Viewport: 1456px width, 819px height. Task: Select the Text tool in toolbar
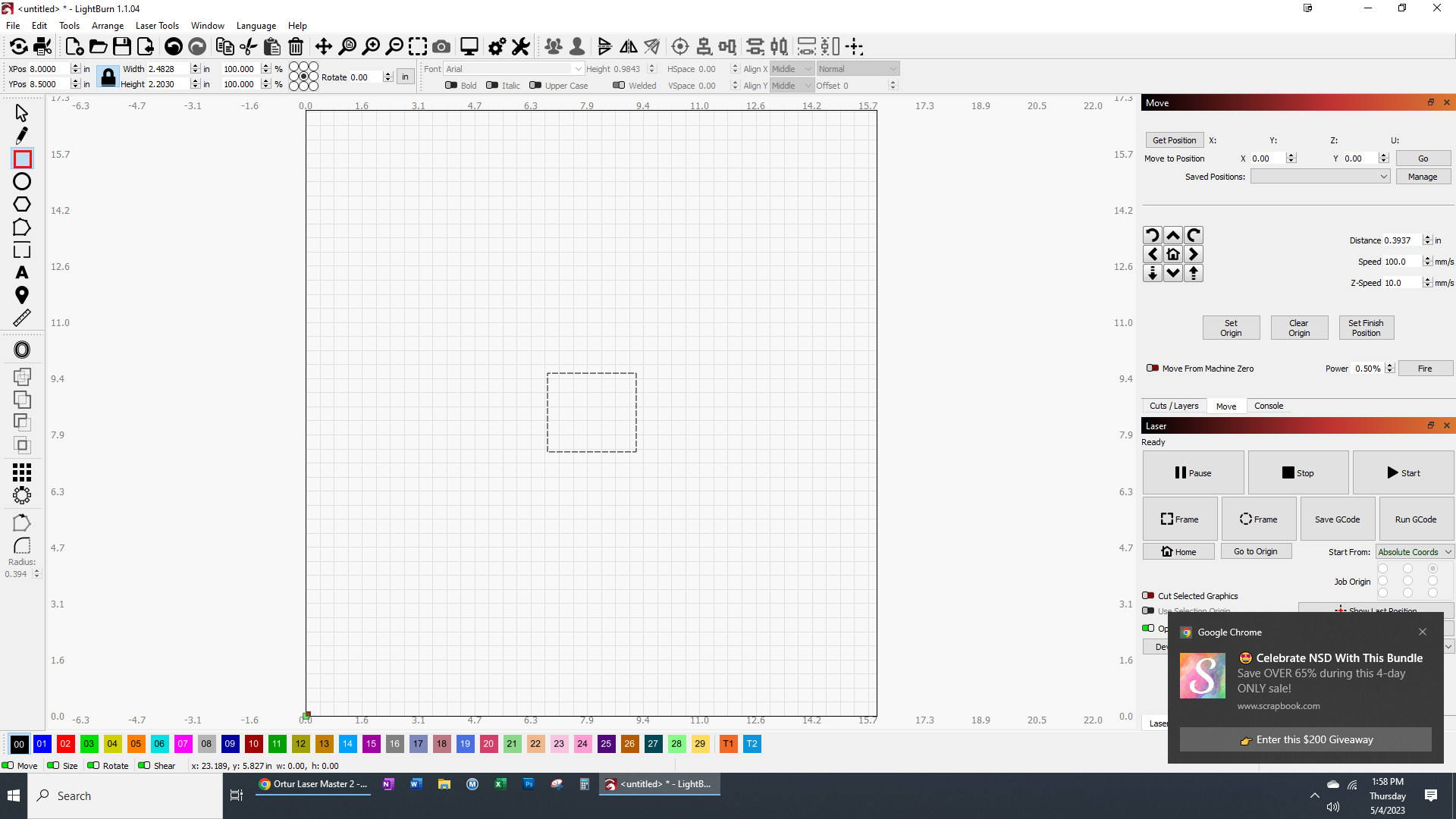pyautogui.click(x=22, y=272)
